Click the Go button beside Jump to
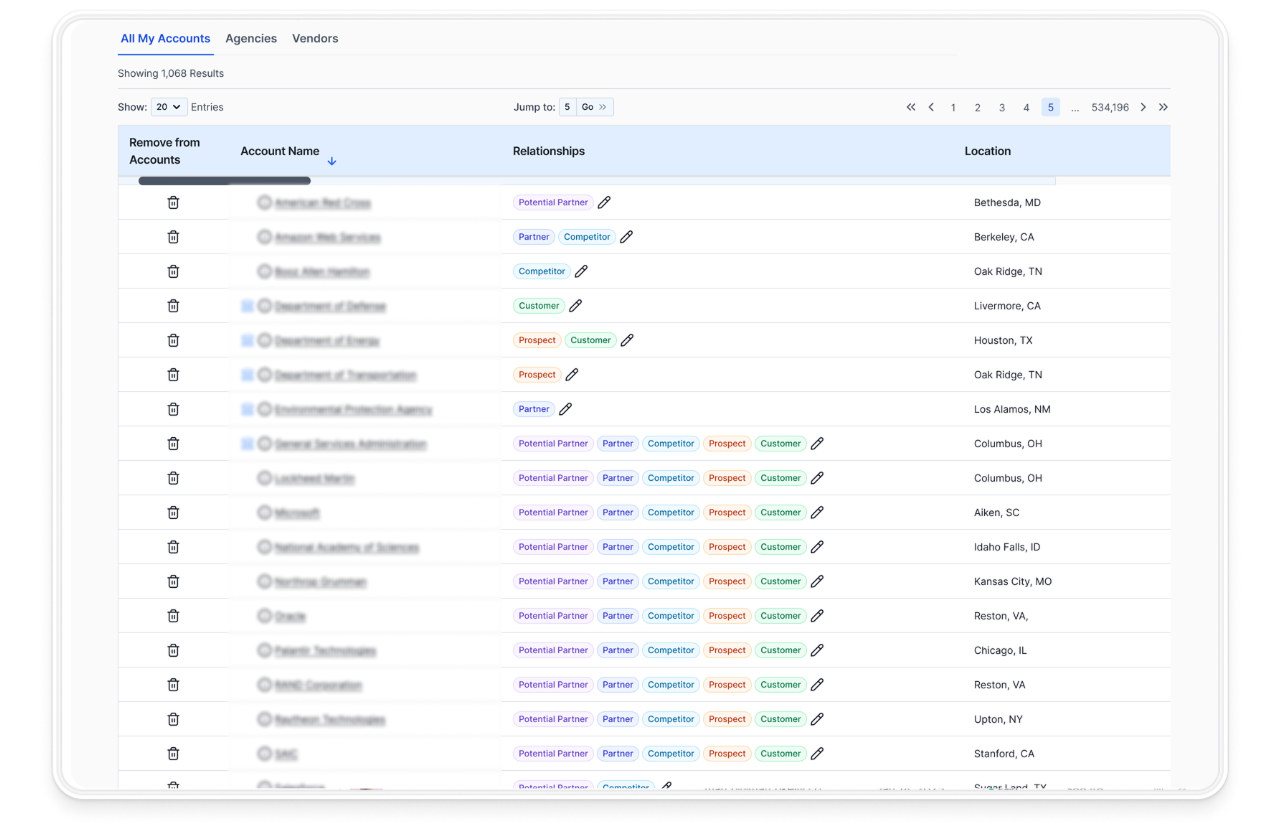The height and width of the screenshot is (832, 1280). (x=595, y=107)
